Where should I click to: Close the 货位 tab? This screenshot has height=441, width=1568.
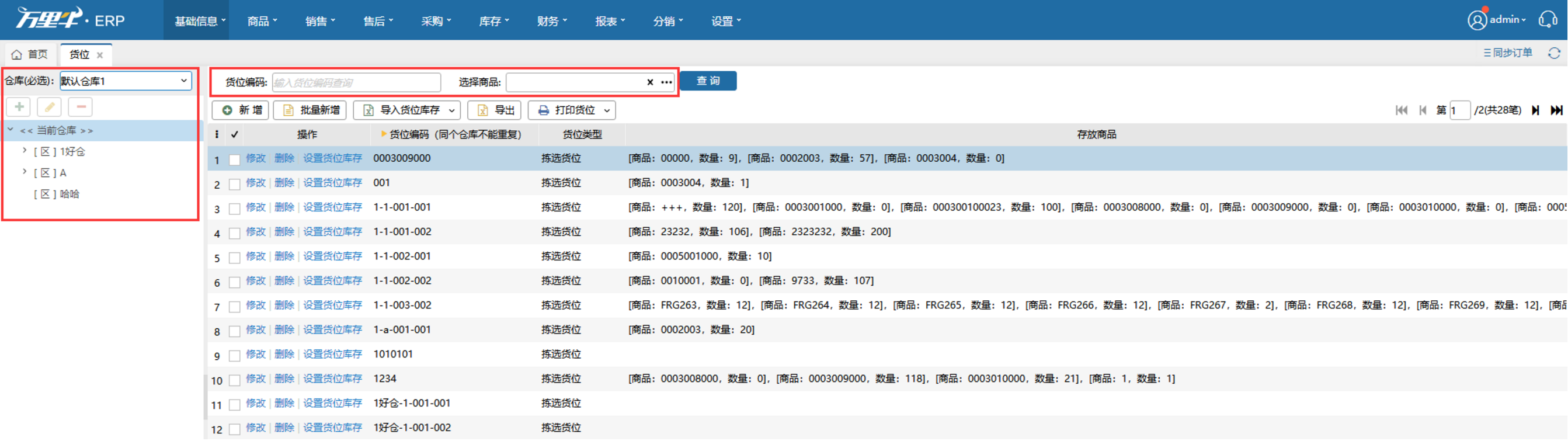100,55
